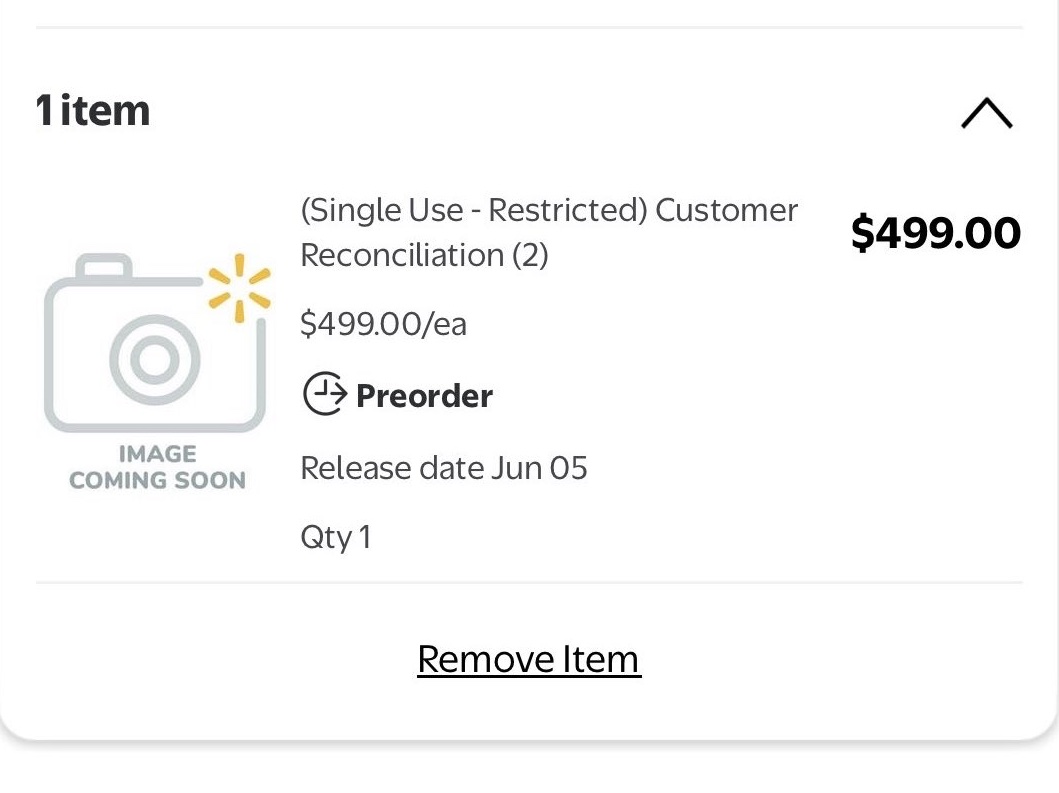This screenshot has height=793, width=1059.
Task: Click the word 'item' in the header
Action: point(105,110)
